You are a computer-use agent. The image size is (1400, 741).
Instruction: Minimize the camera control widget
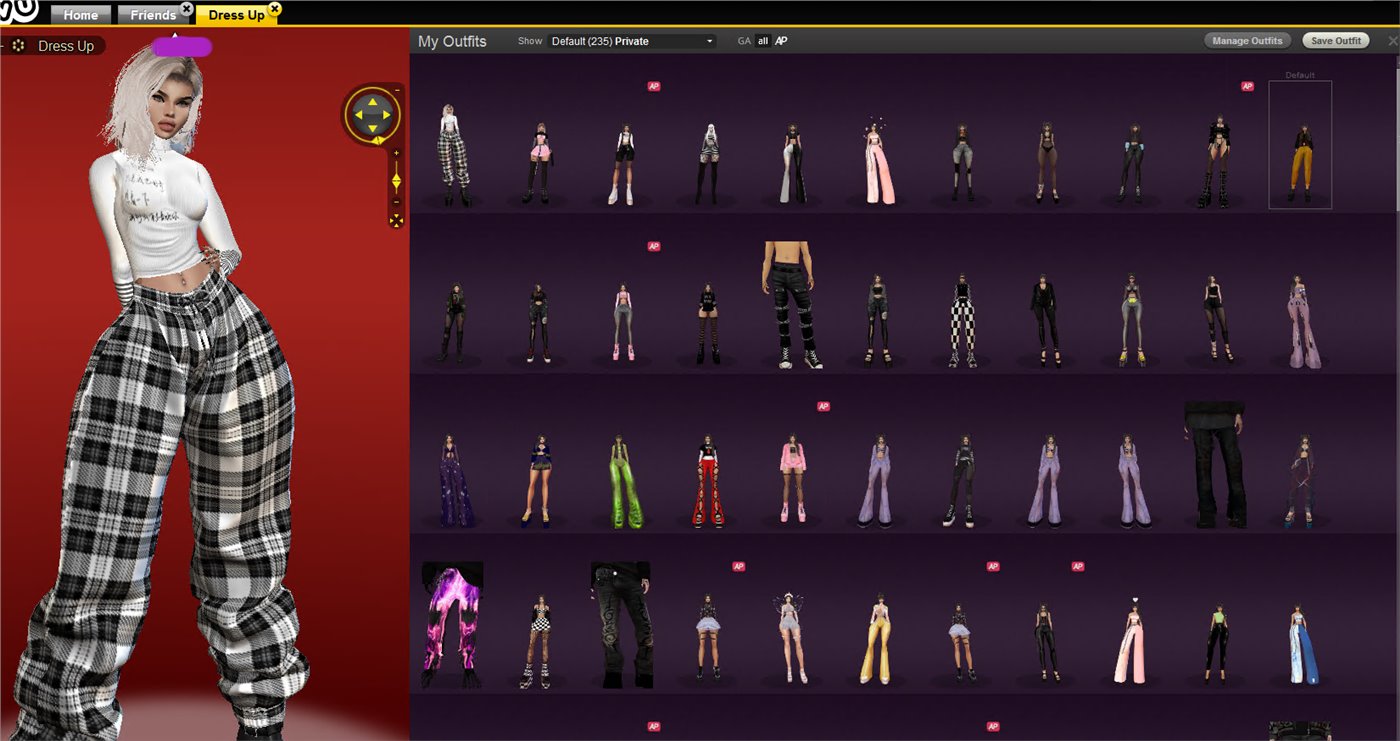pos(397,90)
